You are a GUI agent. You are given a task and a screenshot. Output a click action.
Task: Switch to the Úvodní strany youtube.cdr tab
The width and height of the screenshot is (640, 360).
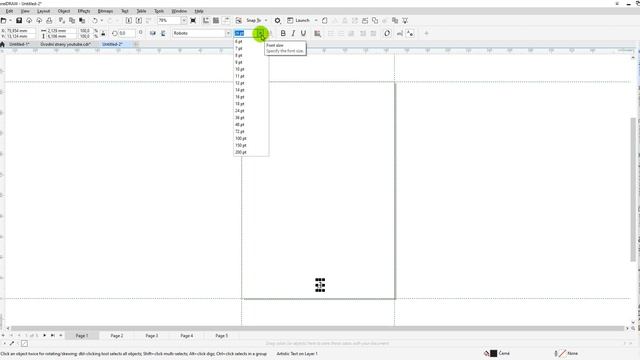pyautogui.click(x=65, y=44)
